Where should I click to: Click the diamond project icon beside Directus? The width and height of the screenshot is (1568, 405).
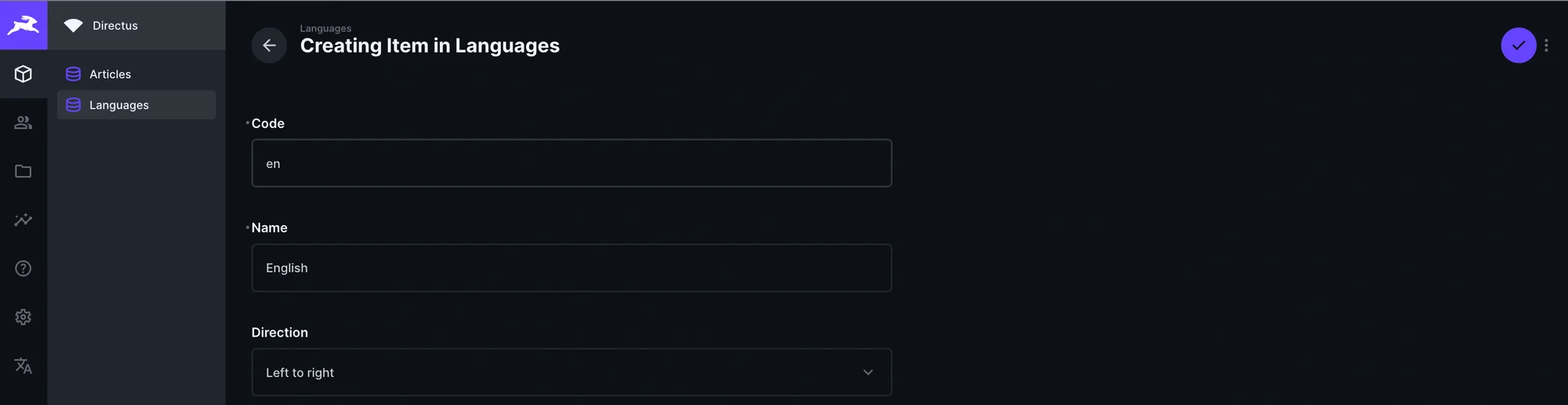pos(73,25)
